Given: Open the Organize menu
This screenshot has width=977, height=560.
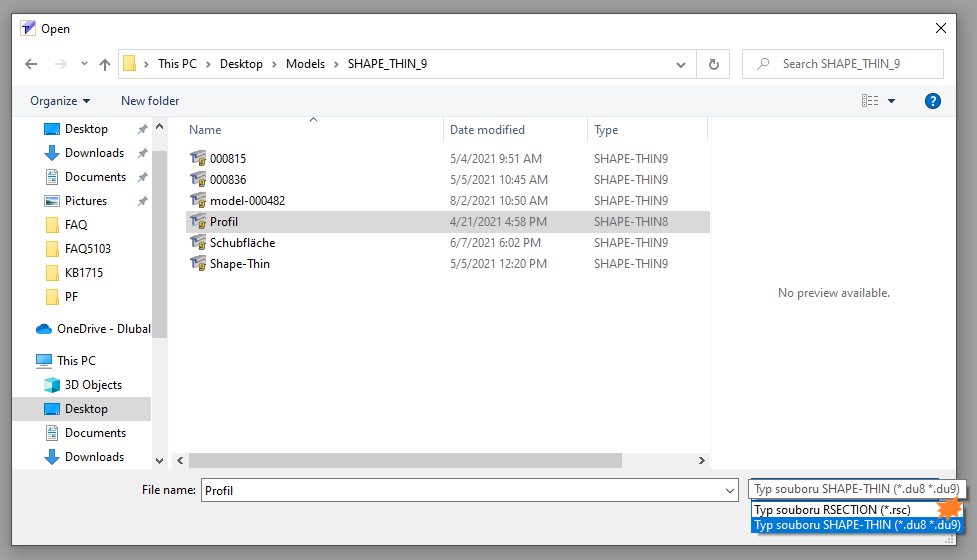Looking at the screenshot, I should click(x=60, y=101).
